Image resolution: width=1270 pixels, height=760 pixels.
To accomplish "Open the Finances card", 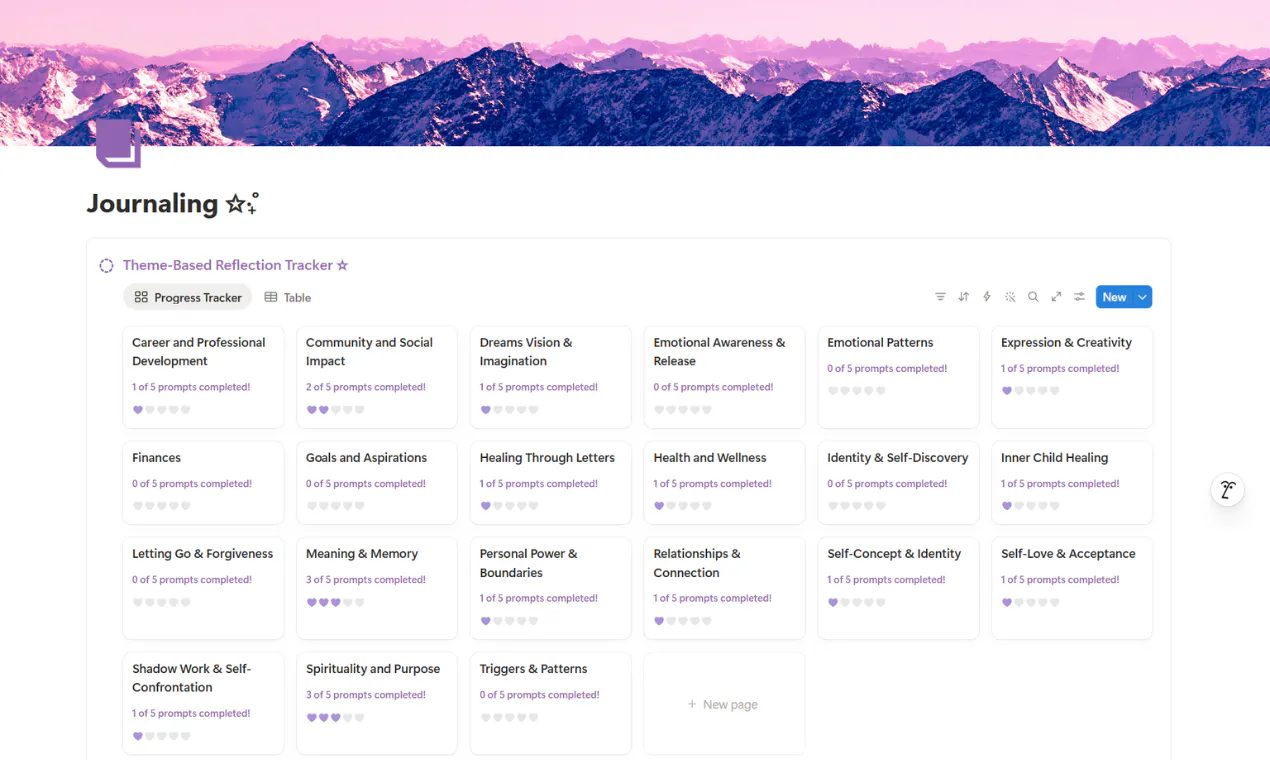I will coord(203,483).
